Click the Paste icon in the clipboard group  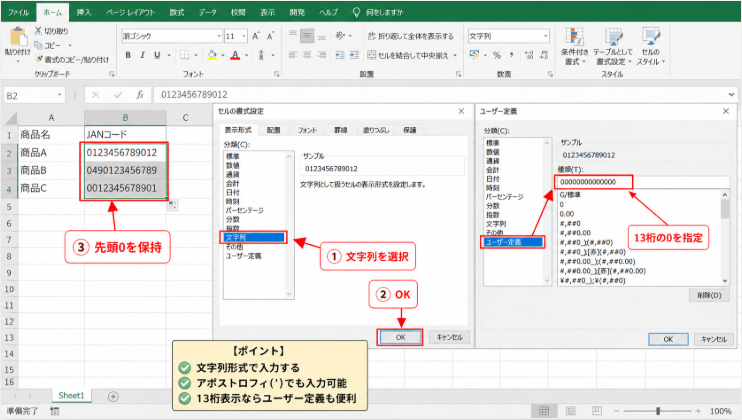pos(18,37)
